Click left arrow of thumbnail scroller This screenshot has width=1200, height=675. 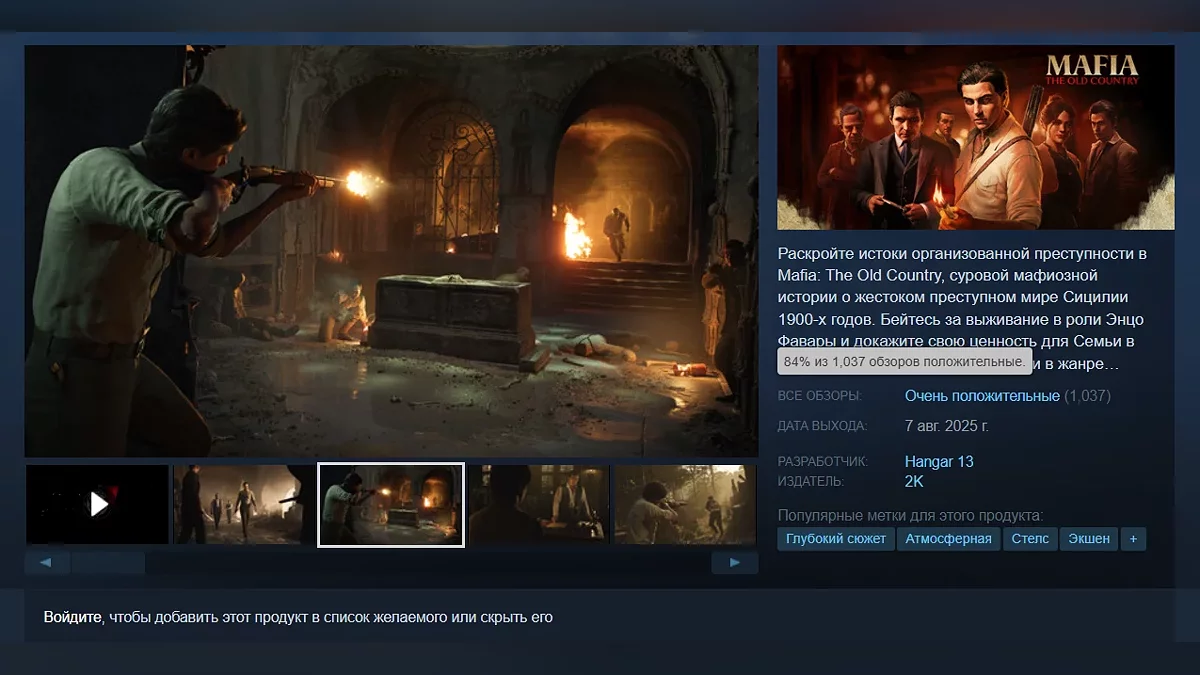46,563
